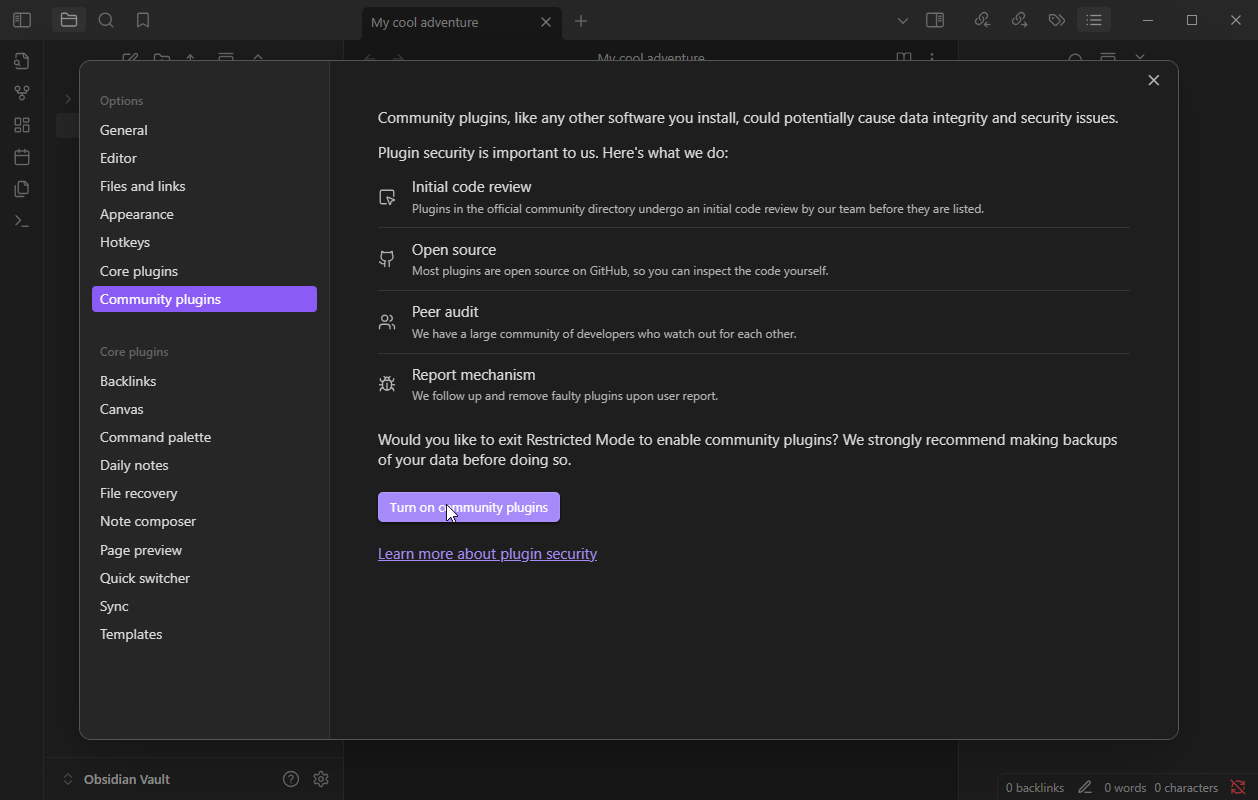This screenshot has height=800, width=1258.
Task: Open Backlinks plugin settings
Action: [x=204, y=381]
